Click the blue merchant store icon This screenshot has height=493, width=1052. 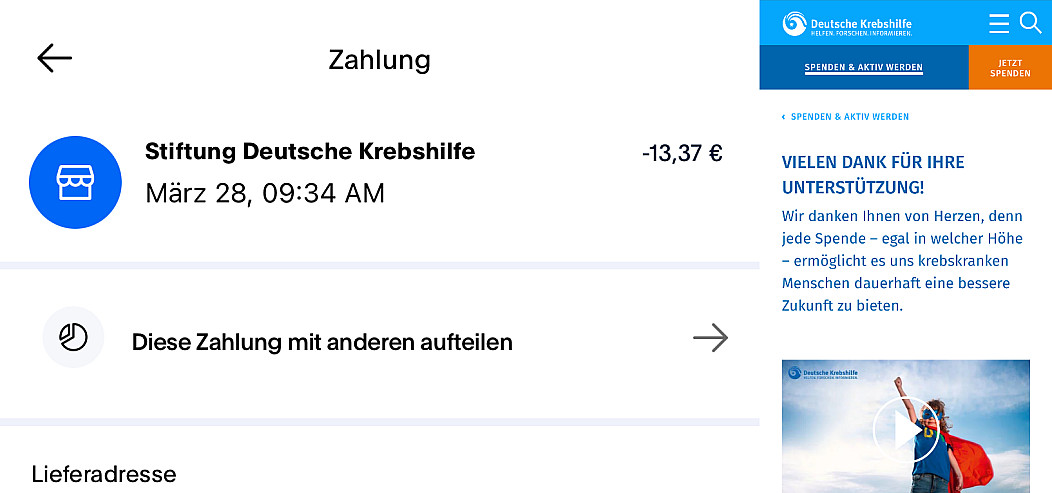(x=76, y=182)
